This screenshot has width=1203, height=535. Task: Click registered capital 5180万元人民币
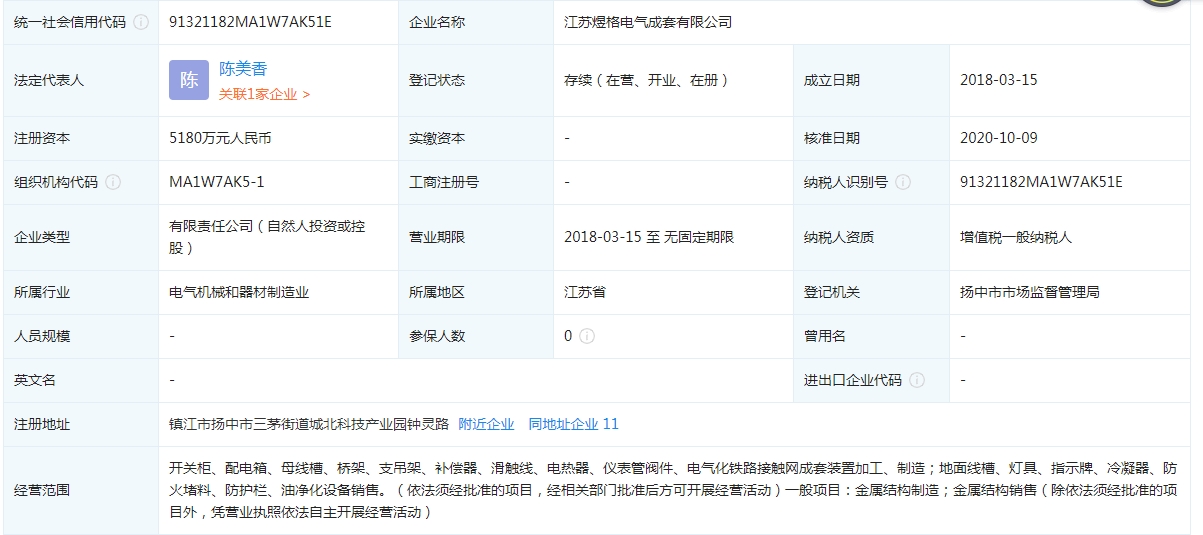click(220, 138)
